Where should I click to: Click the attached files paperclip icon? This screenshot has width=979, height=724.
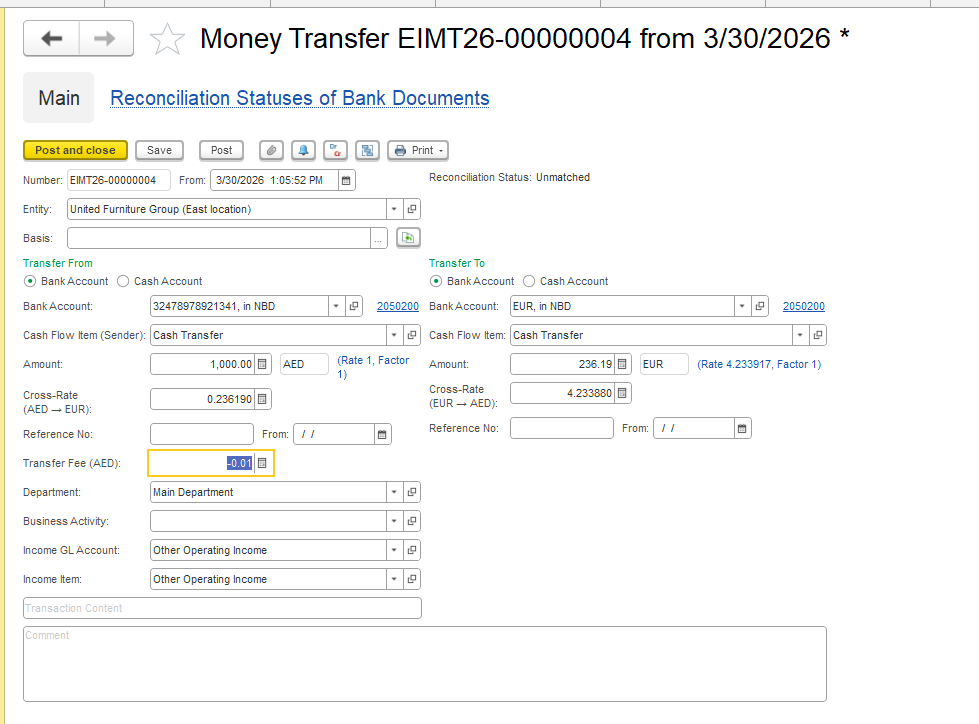(x=271, y=150)
